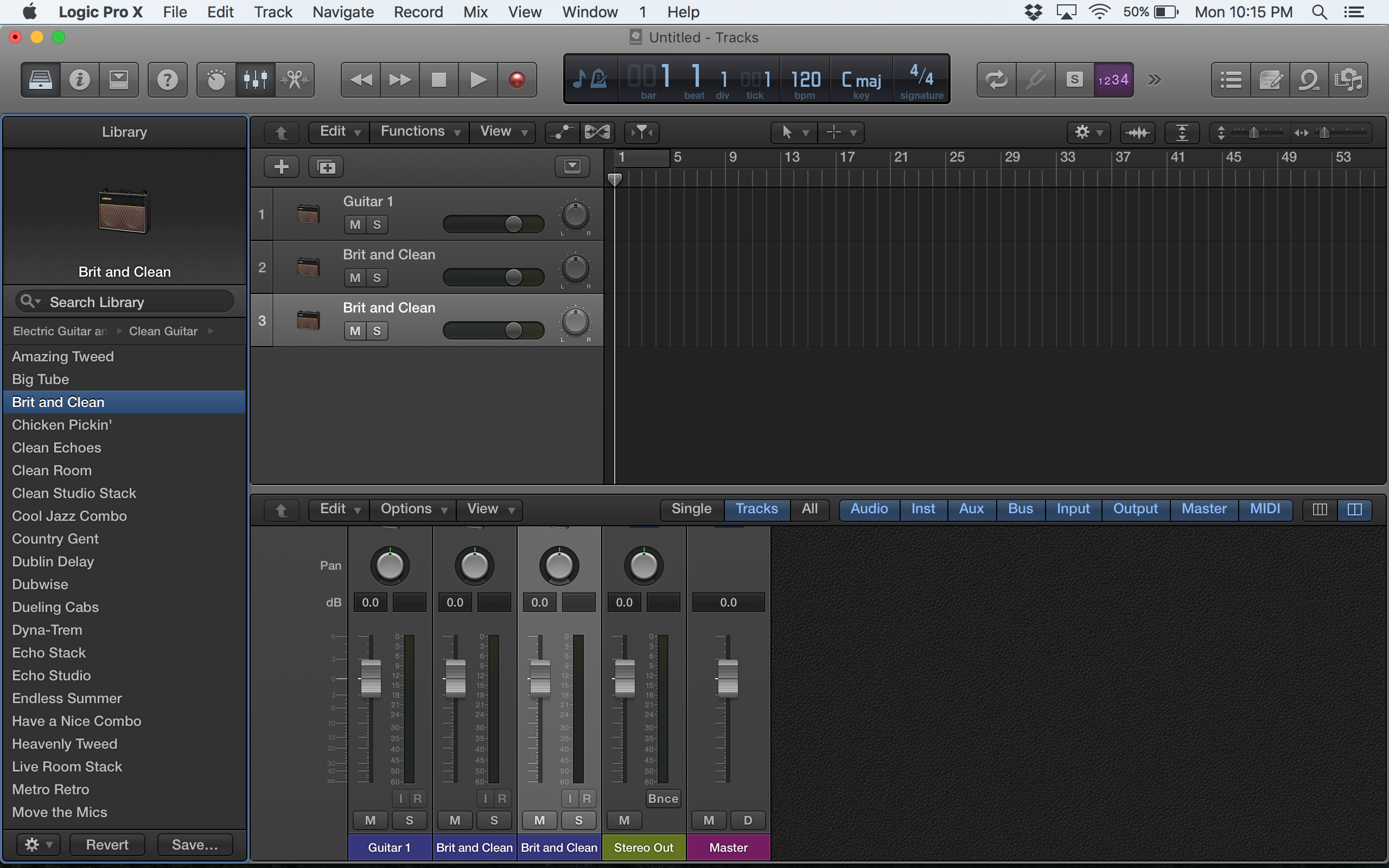This screenshot has height=868, width=1389.
Task: Open the Toolbar button in control bar
Action: (119, 80)
